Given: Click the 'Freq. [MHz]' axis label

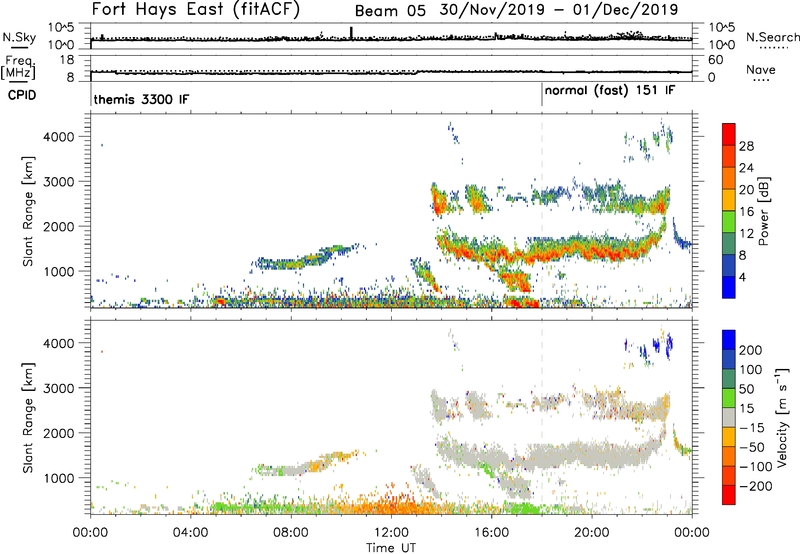Looking at the screenshot, I should 18,68.
